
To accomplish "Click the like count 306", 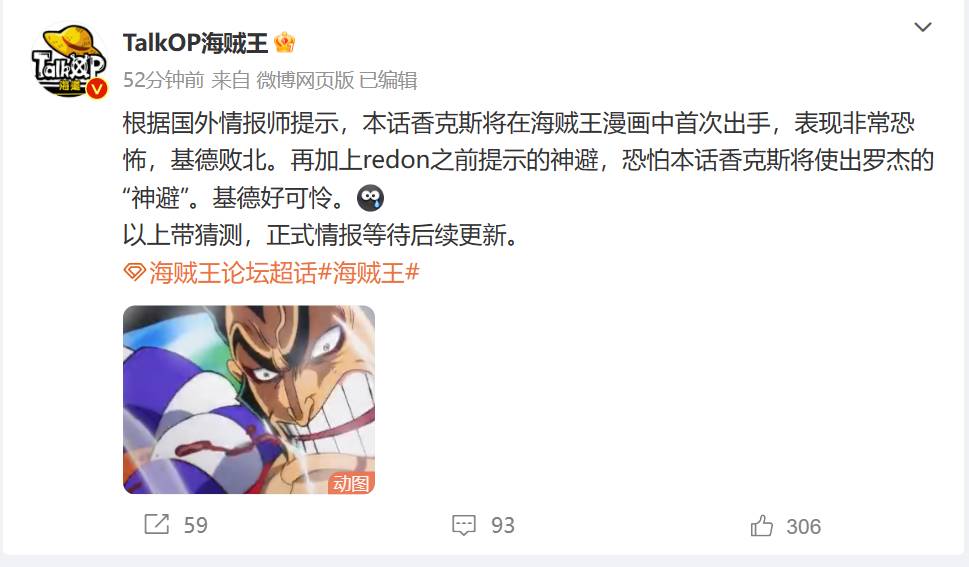I will tap(803, 526).
